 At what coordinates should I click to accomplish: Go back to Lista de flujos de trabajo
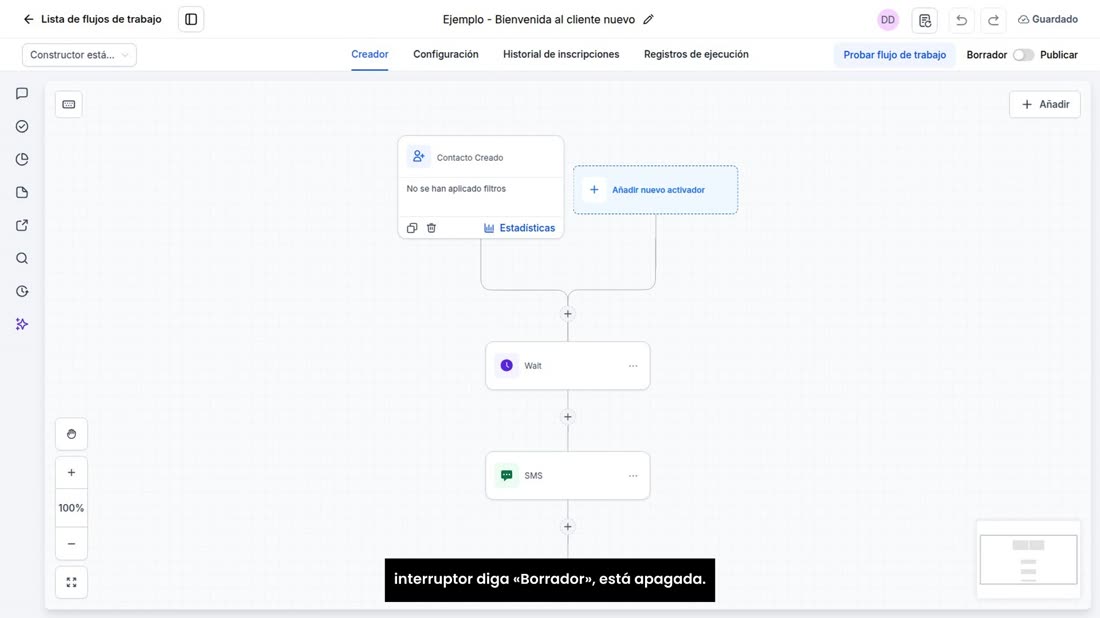93,19
